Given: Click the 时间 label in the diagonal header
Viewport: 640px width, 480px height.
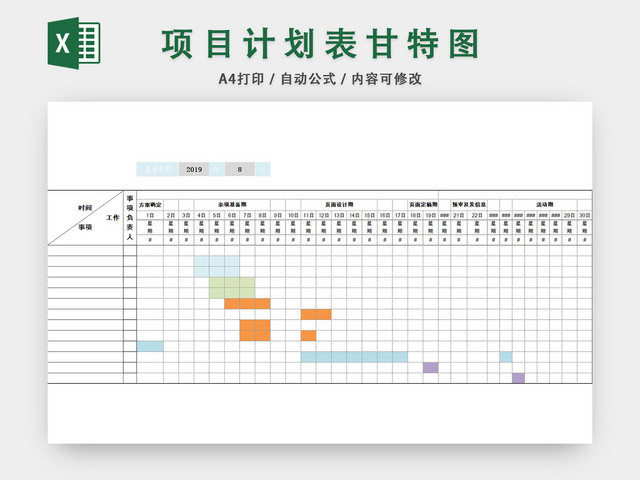Looking at the screenshot, I should [x=85, y=208].
